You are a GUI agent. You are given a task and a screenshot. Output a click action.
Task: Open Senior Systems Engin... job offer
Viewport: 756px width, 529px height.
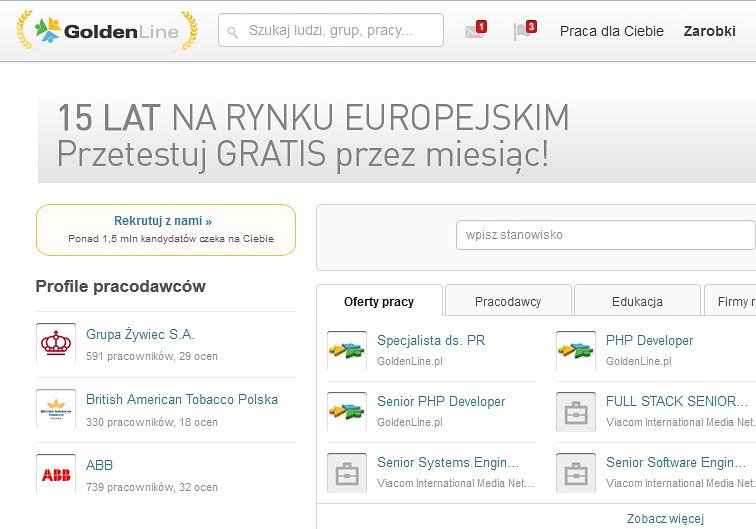pyautogui.click(x=448, y=462)
